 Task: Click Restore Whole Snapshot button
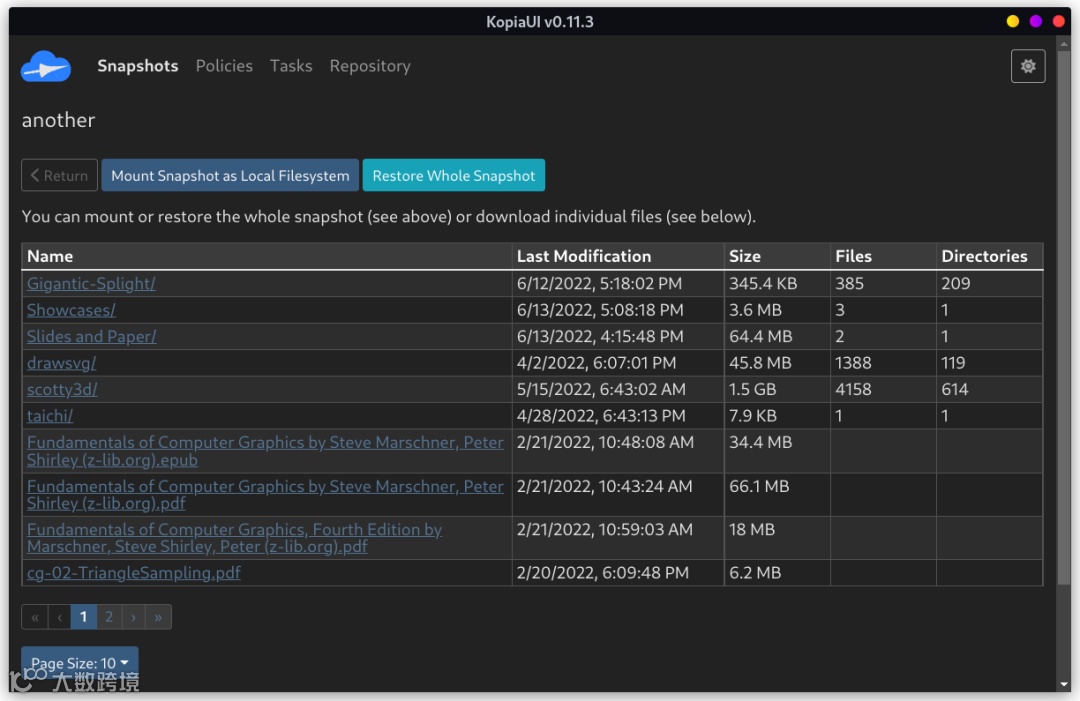click(x=454, y=176)
